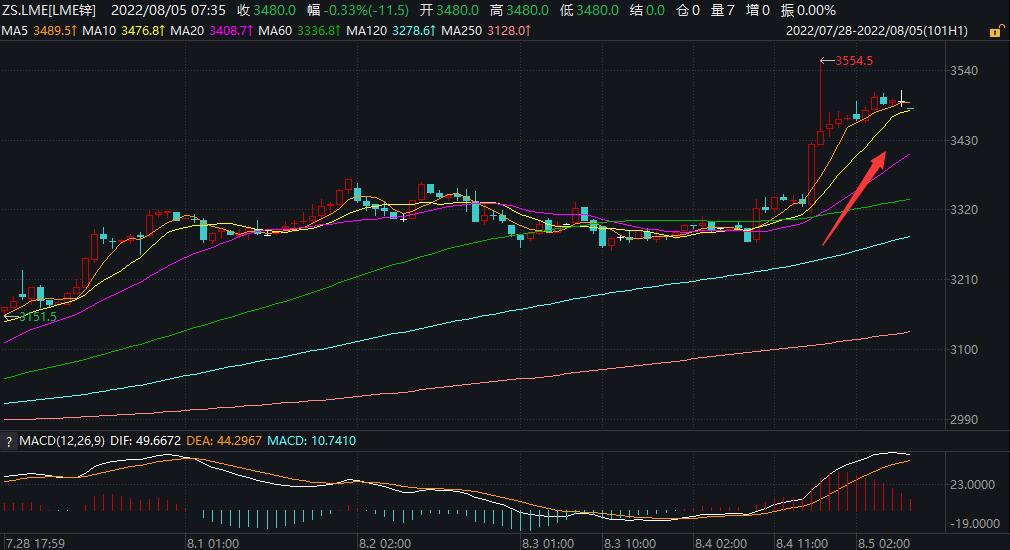Open the ZS.LME symbol name selector
Screen dimensions: 1010x550
tap(48, 10)
